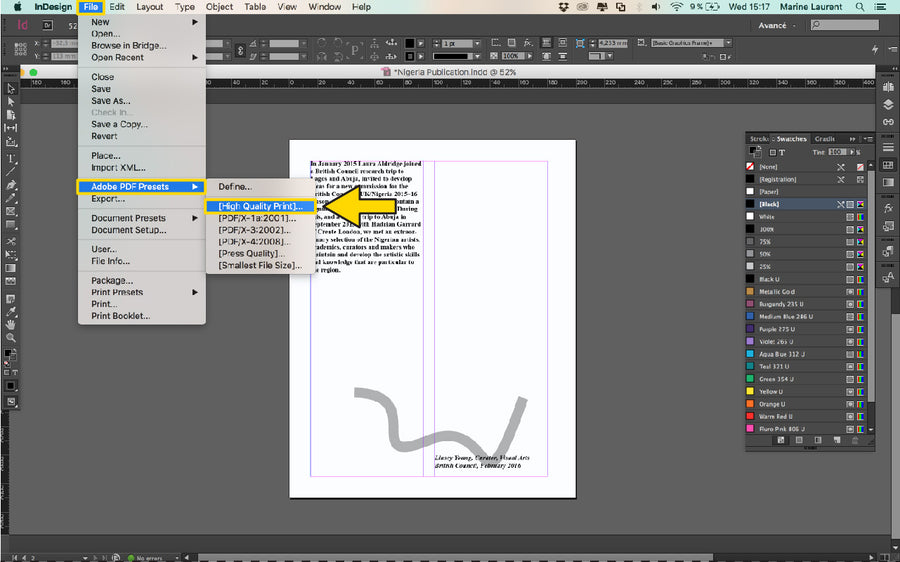This screenshot has width=900, height=562.
Task: Select the Direct Selection tool
Action: [x=11, y=102]
